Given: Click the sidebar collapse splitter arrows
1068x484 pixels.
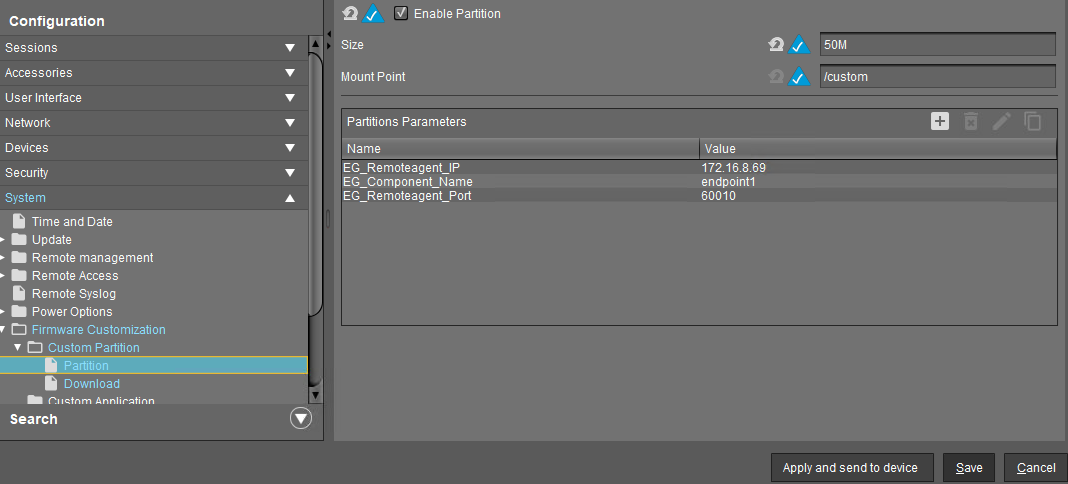Looking at the screenshot, I should pos(328,38).
